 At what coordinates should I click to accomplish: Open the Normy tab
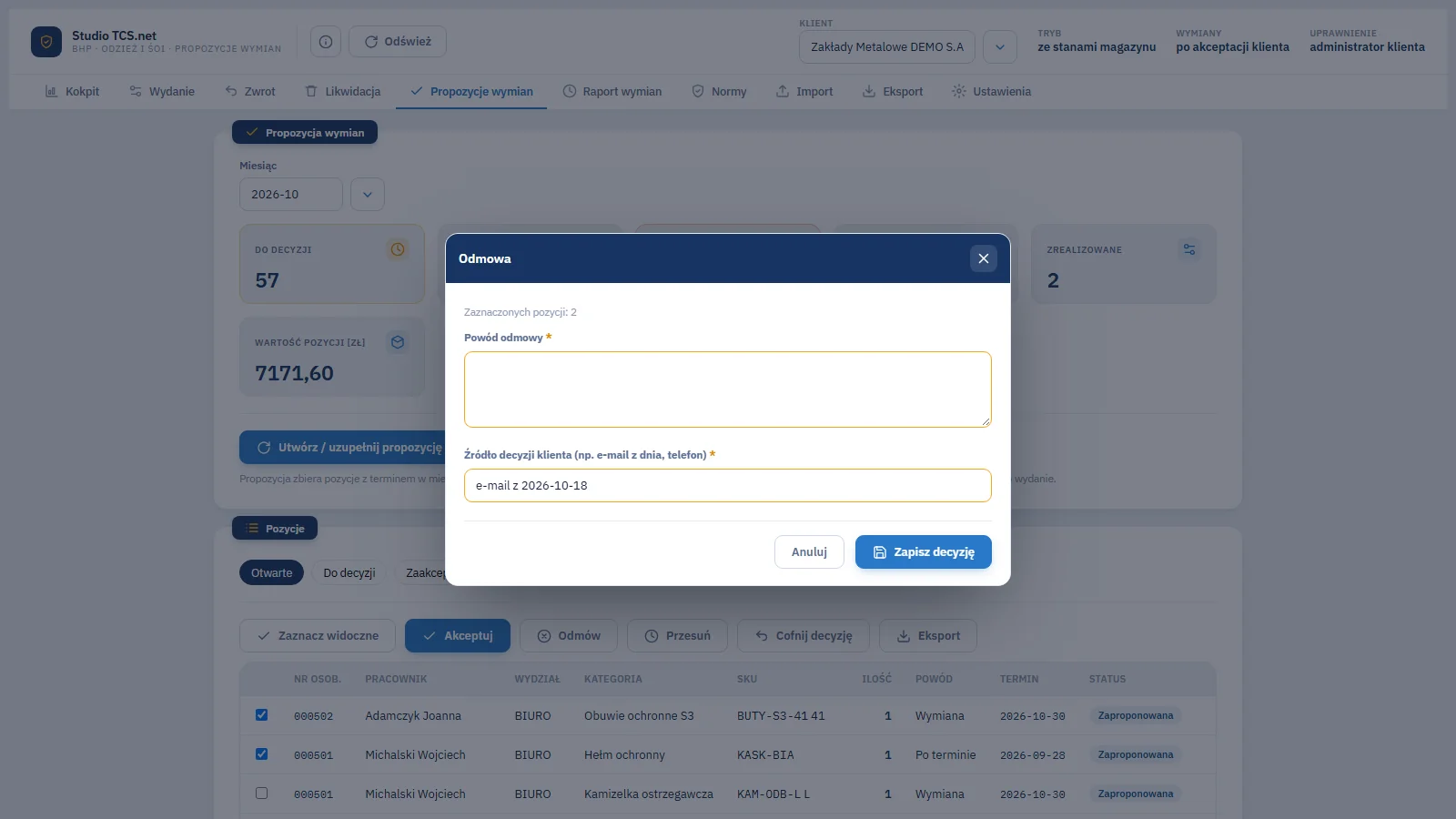pyautogui.click(x=719, y=92)
